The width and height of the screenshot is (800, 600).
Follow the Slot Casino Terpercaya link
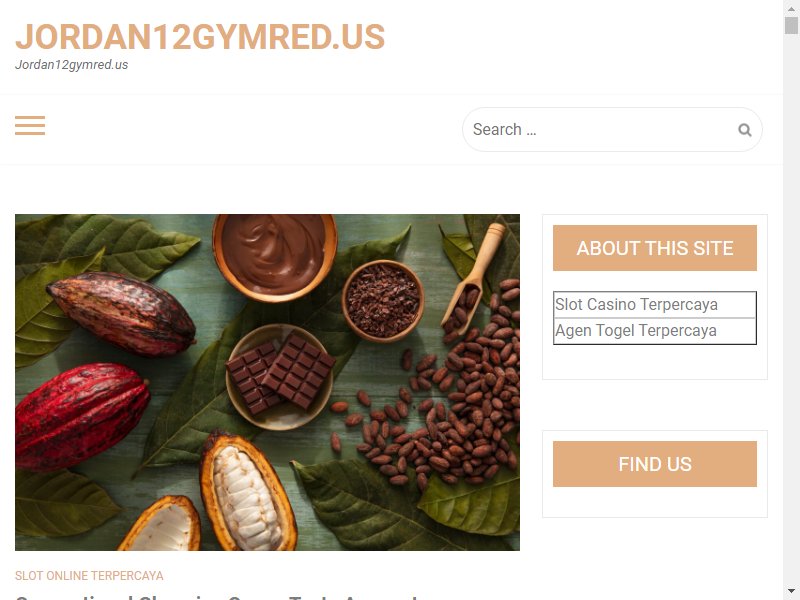click(636, 305)
